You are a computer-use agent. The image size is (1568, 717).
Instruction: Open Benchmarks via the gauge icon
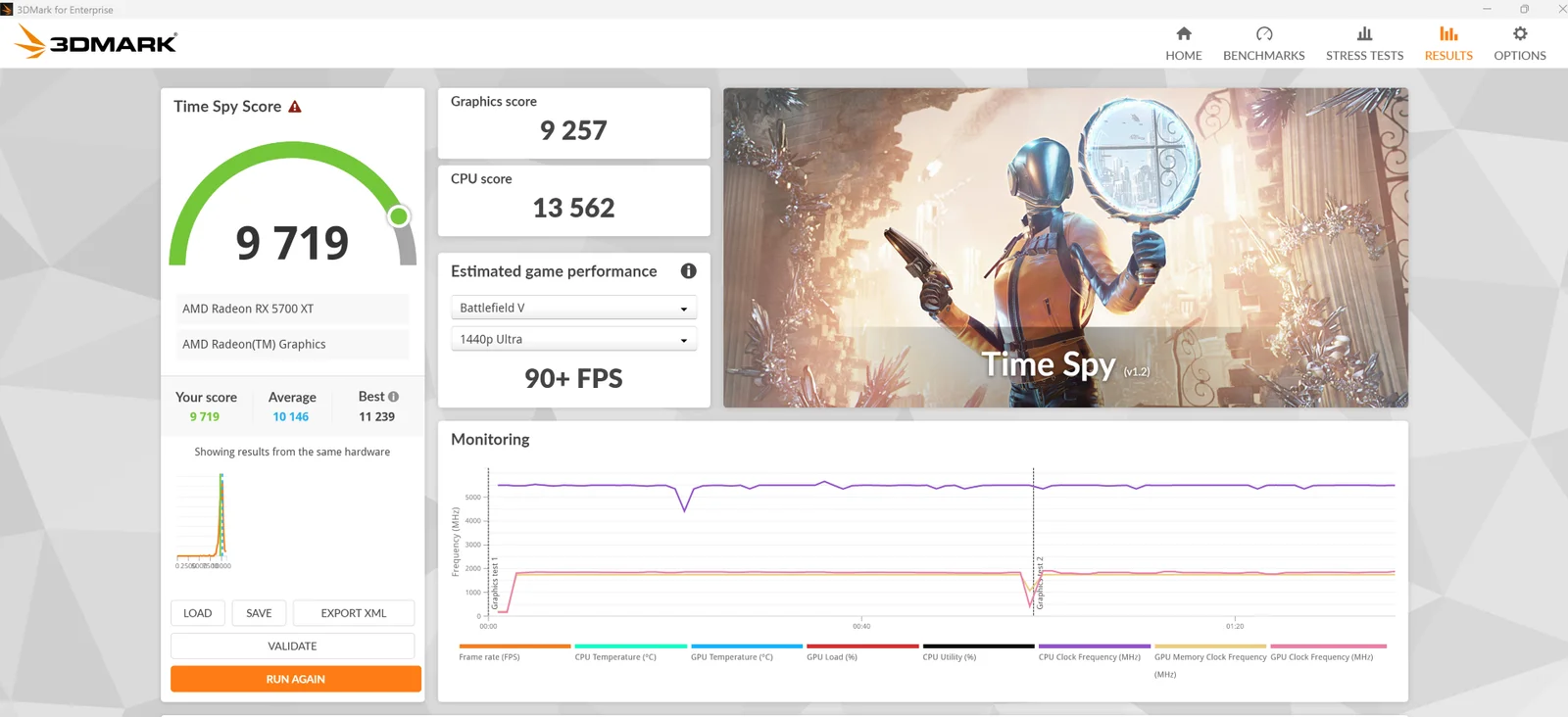pyautogui.click(x=1263, y=34)
